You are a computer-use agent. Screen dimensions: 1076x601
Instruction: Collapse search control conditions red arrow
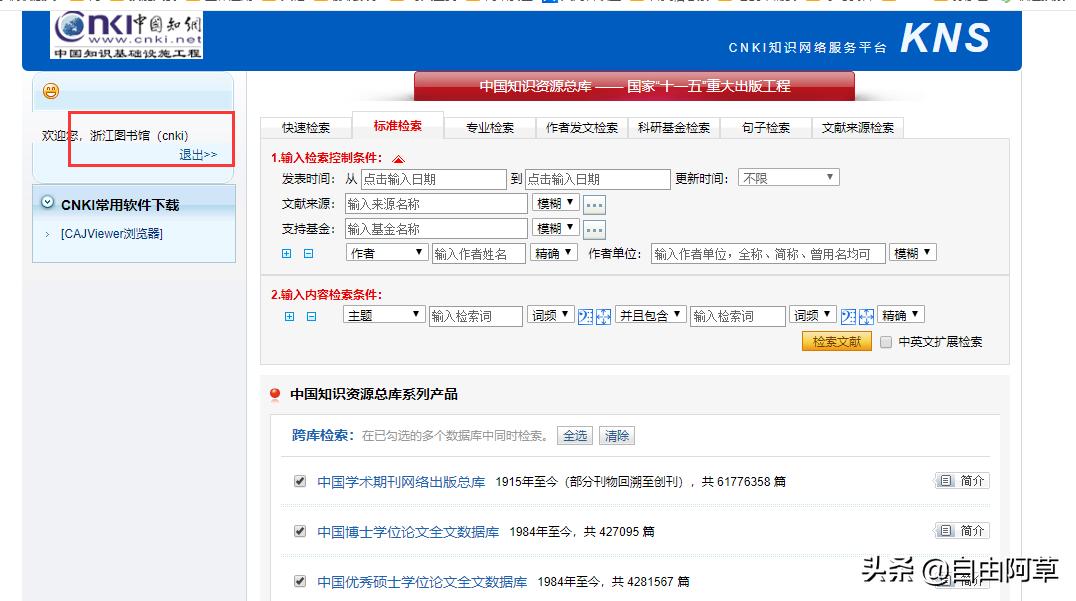[398, 158]
